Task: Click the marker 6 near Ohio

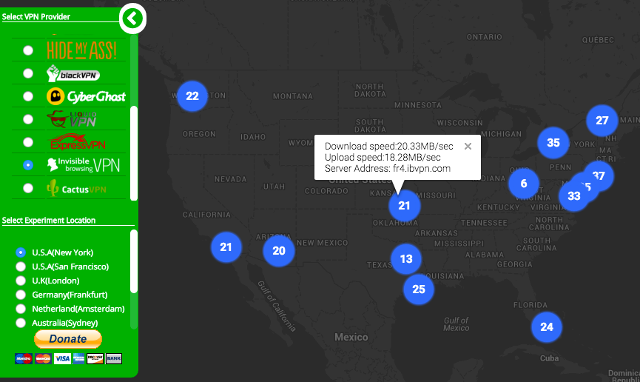Action: pyautogui.click(x=524, y=184)
